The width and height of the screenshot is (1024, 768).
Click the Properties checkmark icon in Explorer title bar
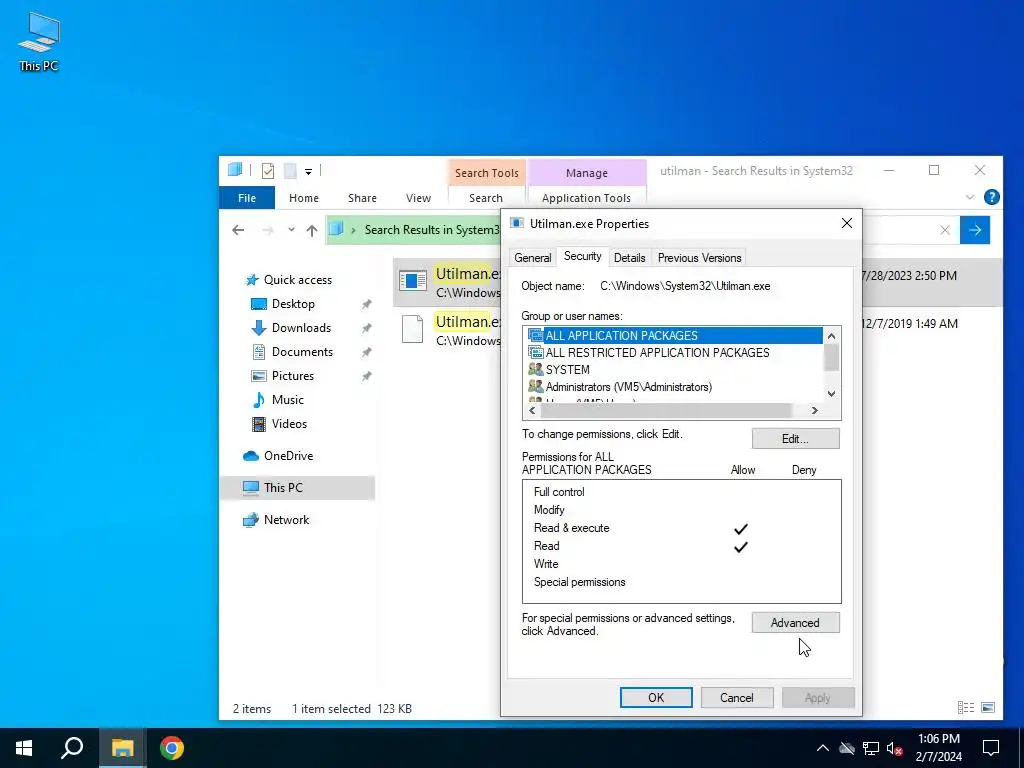click(268, 171)
